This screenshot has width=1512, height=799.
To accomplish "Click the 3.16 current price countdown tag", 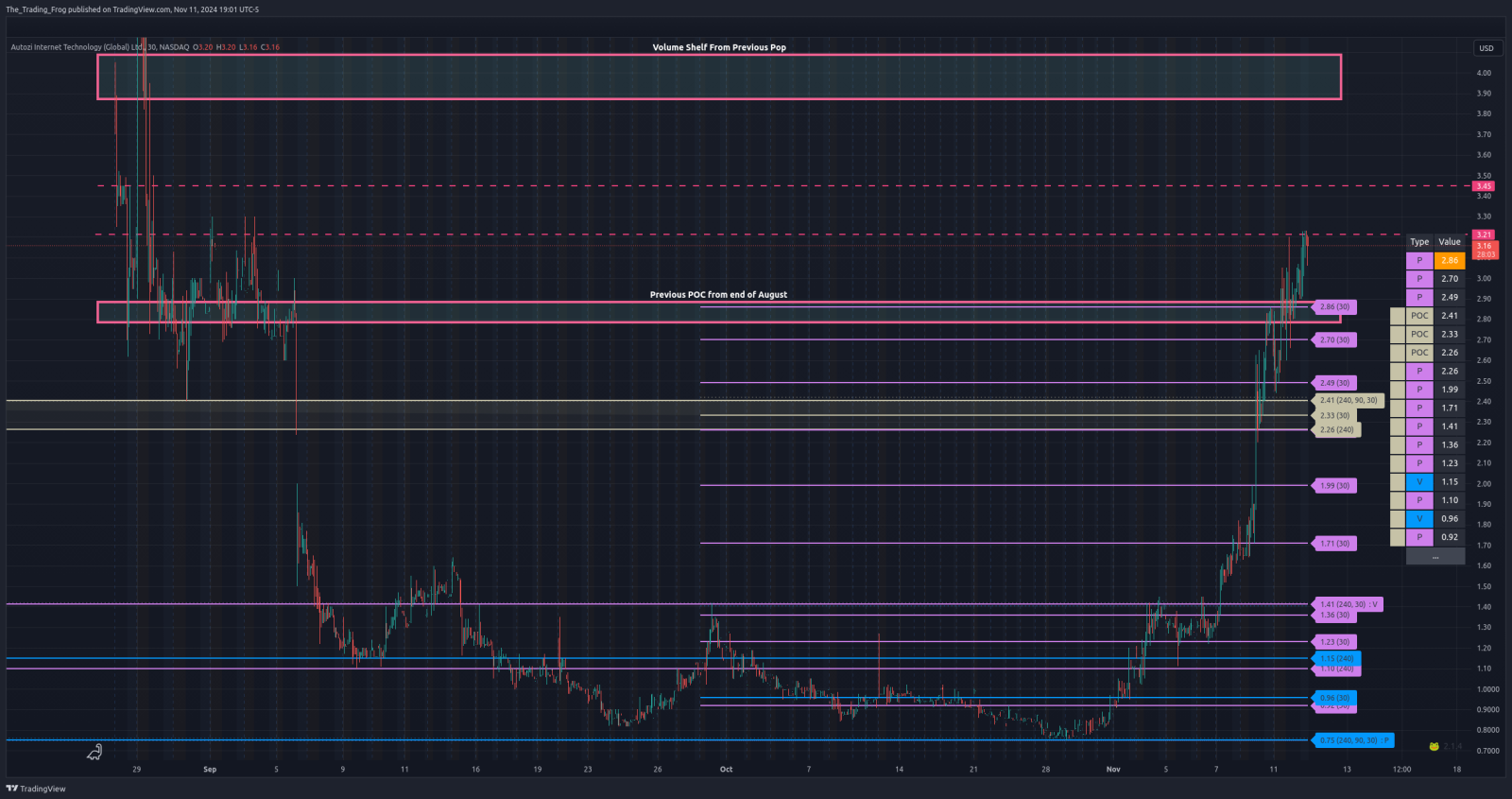I will click(x=1486, y=250).
